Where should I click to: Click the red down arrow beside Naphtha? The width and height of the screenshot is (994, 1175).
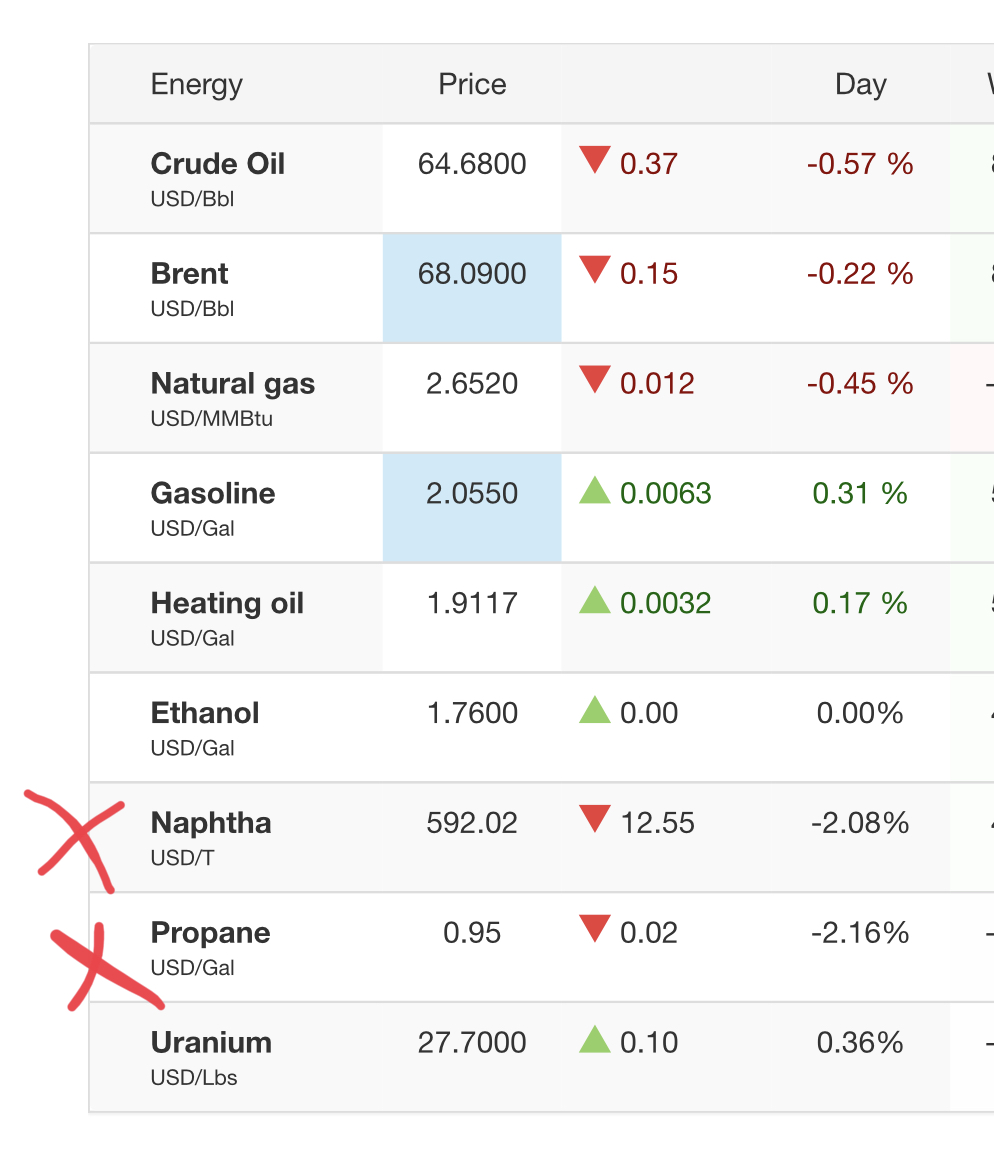click(595, 819)
